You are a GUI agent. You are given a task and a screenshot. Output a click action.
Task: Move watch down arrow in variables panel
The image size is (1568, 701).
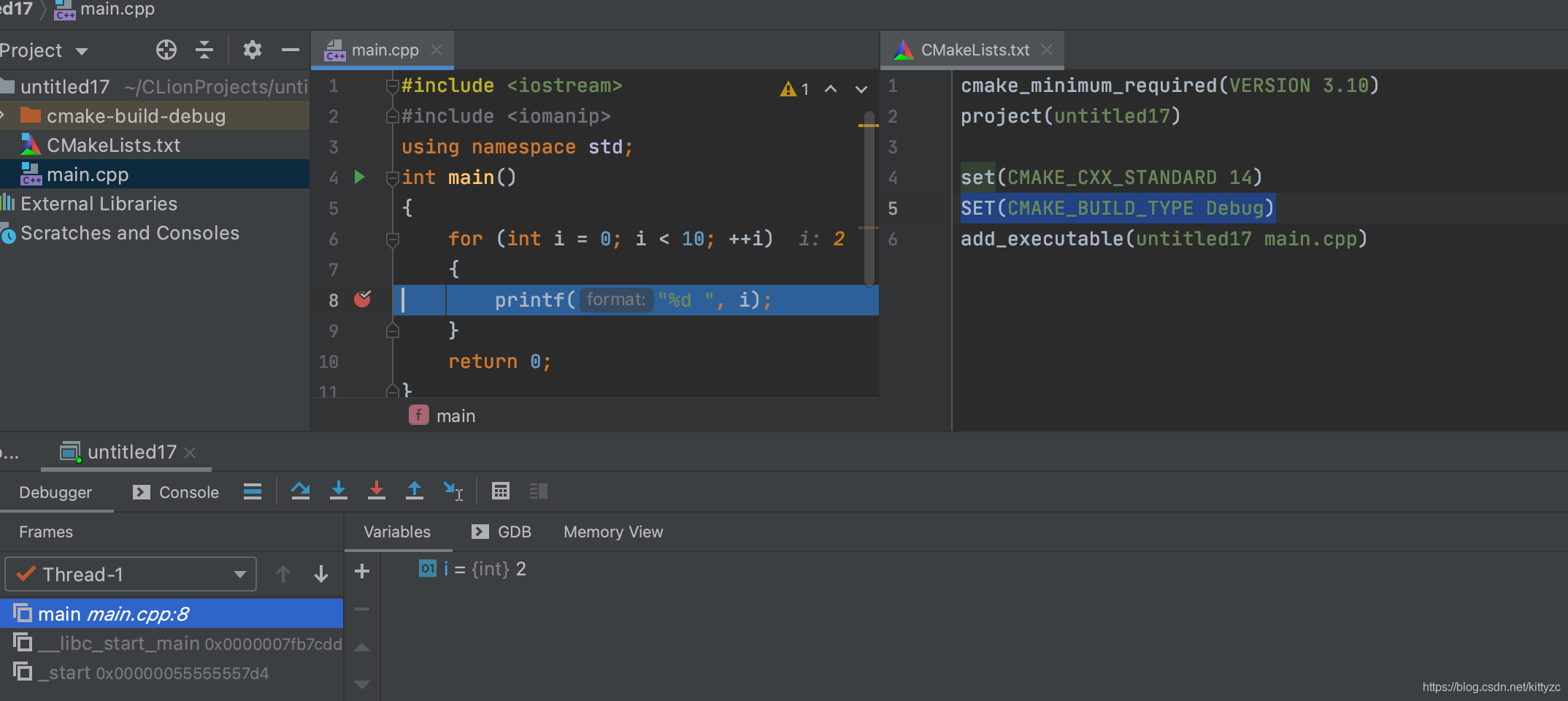click(x=362, y=684)
